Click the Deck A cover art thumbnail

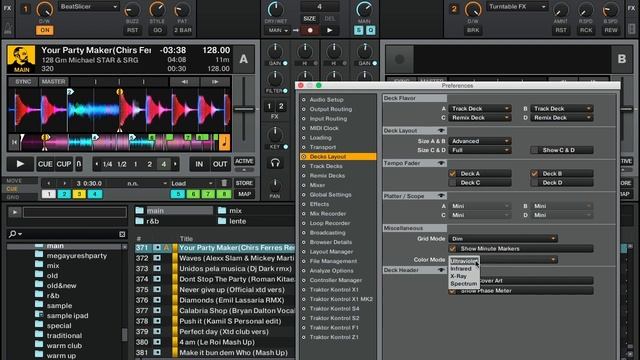(21, 59)
